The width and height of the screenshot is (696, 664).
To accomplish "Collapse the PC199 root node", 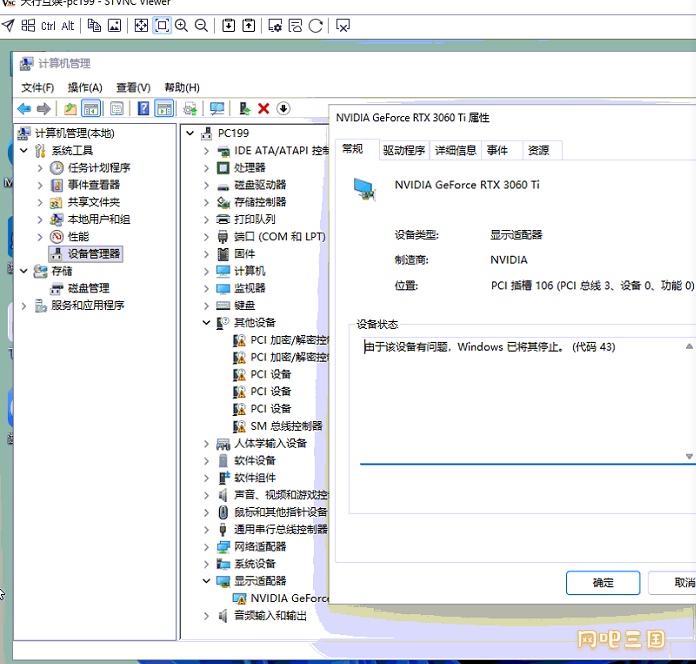I will click(190, 133).
